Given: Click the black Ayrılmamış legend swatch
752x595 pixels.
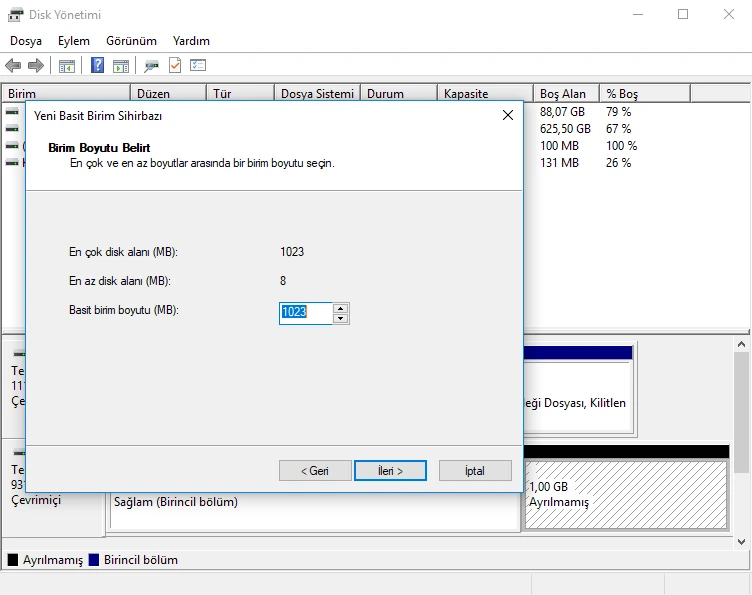Looking at the screenshot, I should click(13, 560).
